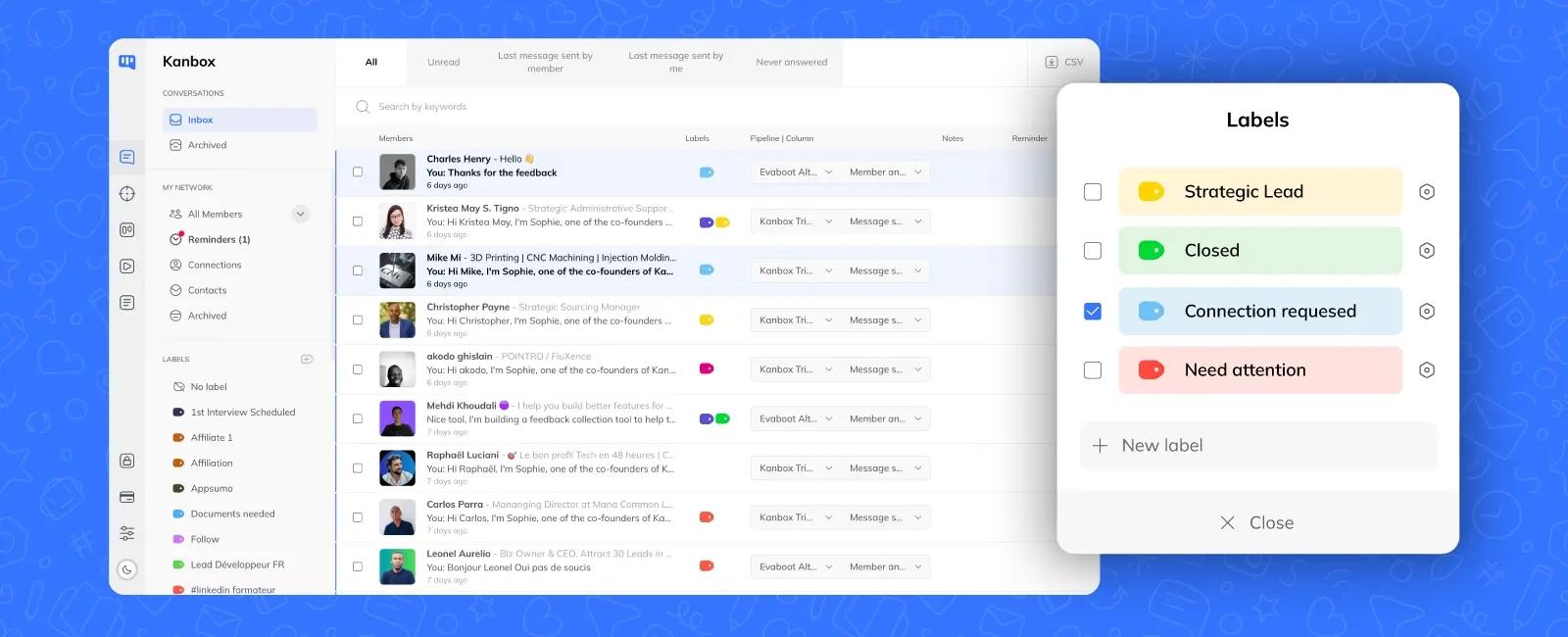Open the Inbox menu item
Screen dimensions: 1568x637
coord(240,120)
